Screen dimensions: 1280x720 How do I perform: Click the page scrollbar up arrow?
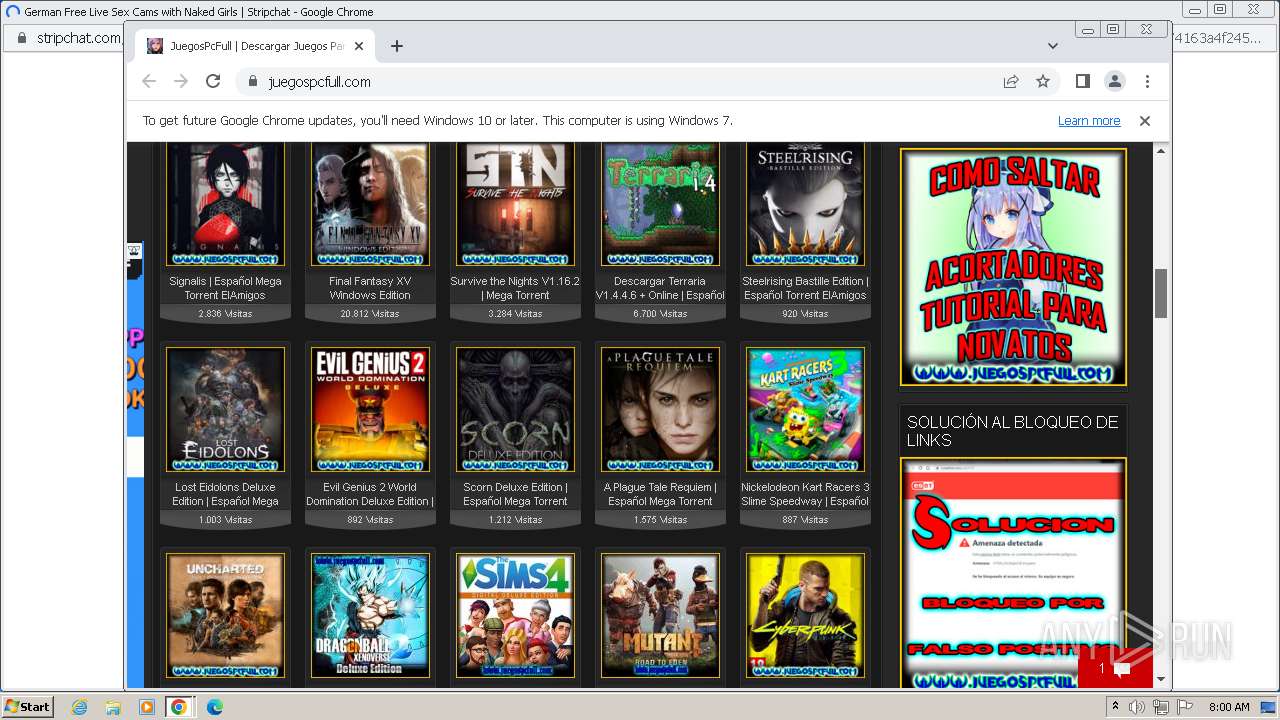1161,151
